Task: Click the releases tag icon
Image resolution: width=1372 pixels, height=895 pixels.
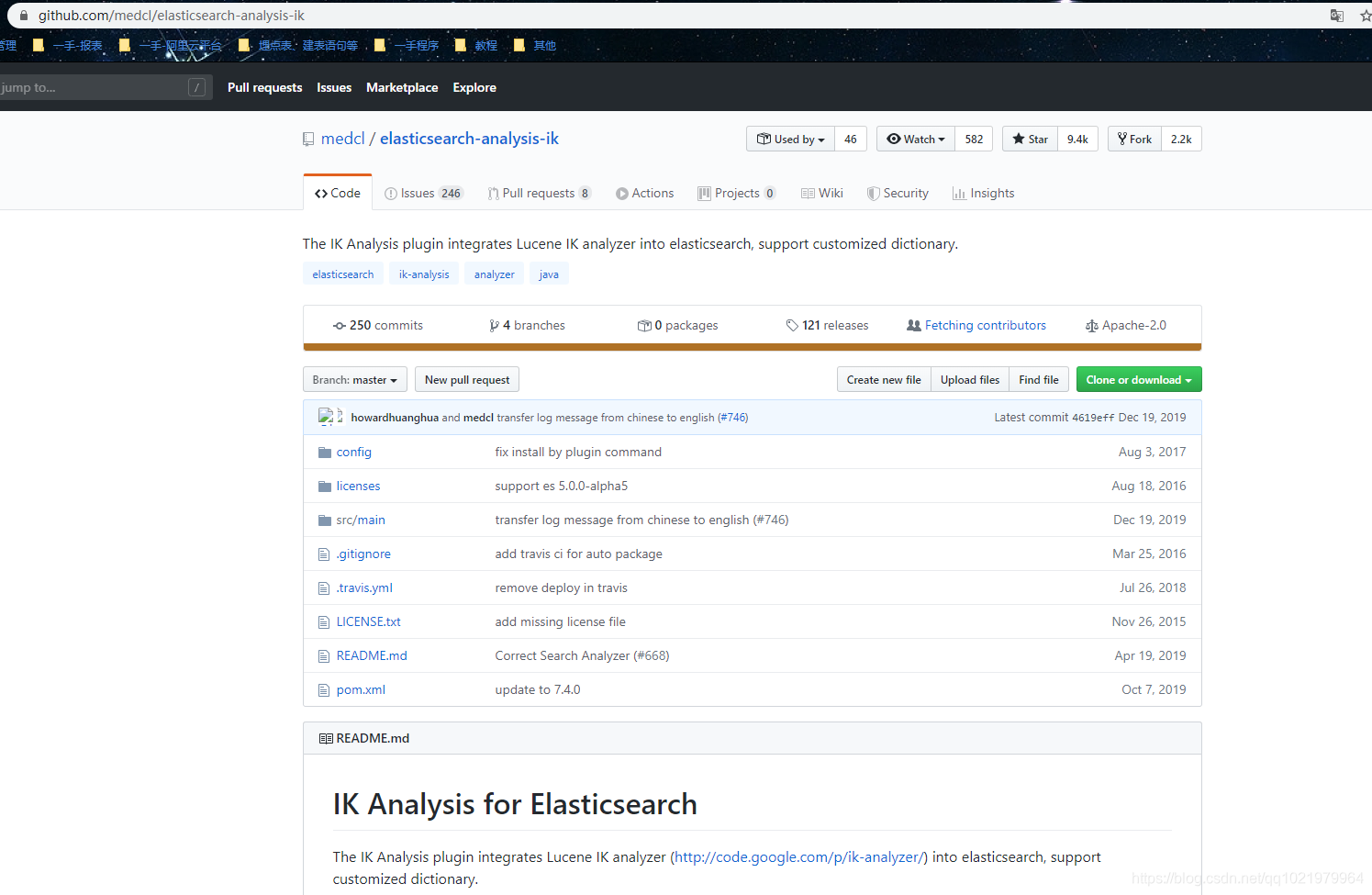Action: pos(792,326)
